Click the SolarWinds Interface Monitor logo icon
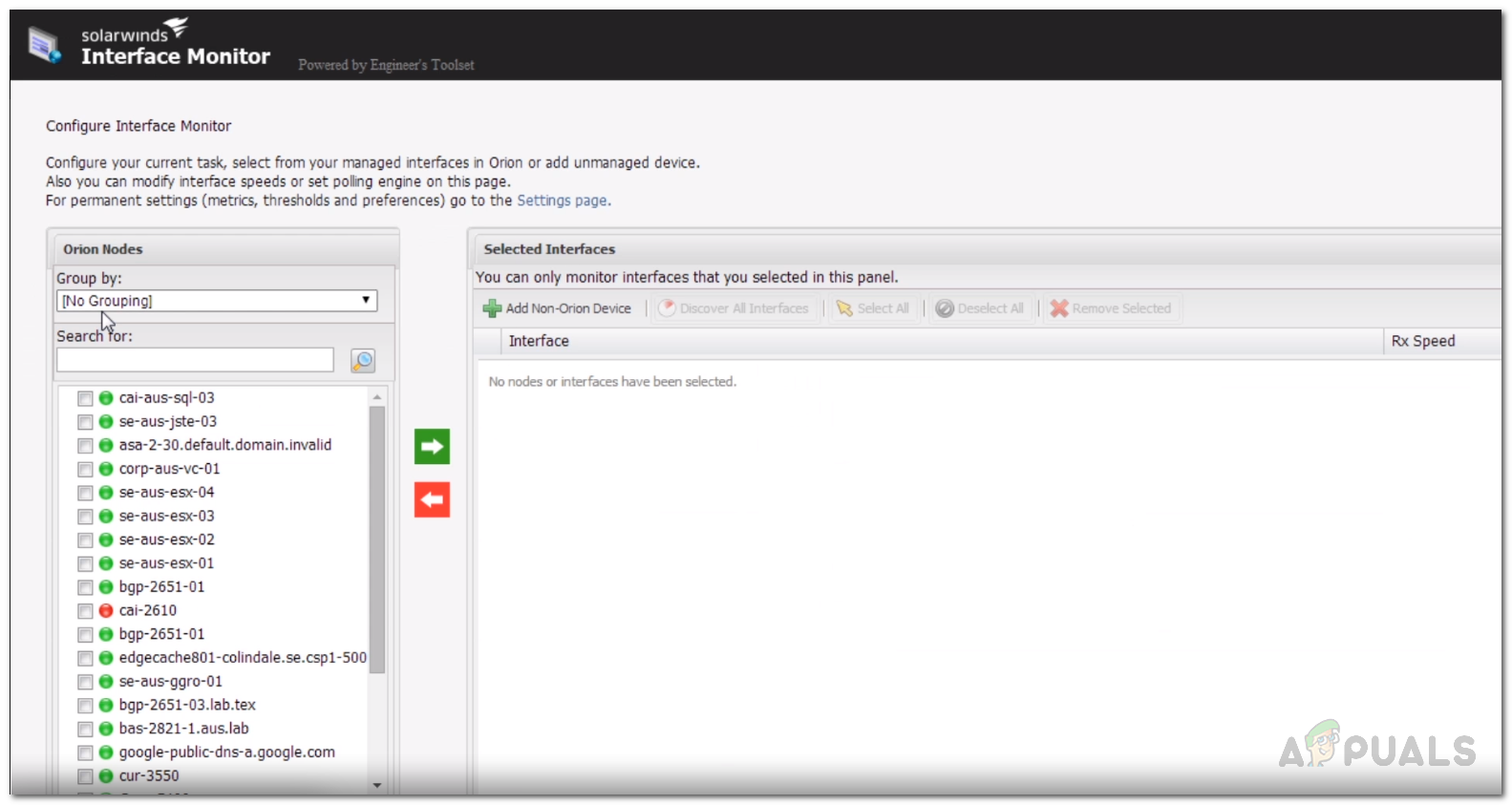Image resolution: width=1512 pixels, height=805 pixels. tap(45, 45)
